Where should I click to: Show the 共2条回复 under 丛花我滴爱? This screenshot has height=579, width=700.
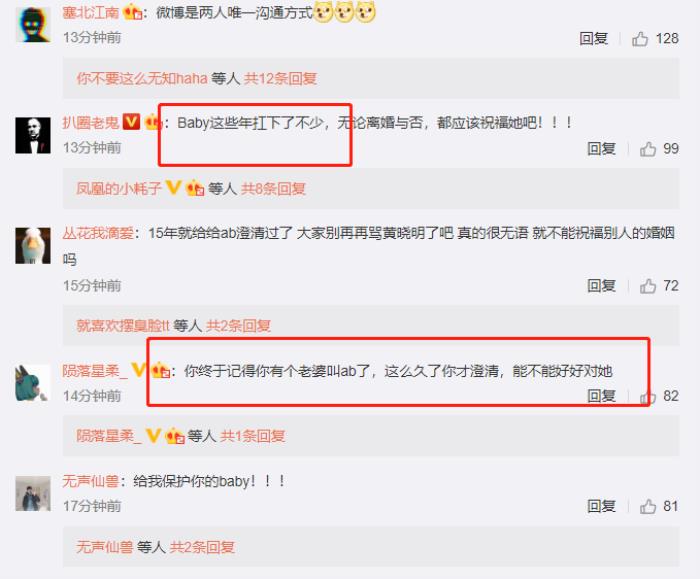[x=238, y=325]
